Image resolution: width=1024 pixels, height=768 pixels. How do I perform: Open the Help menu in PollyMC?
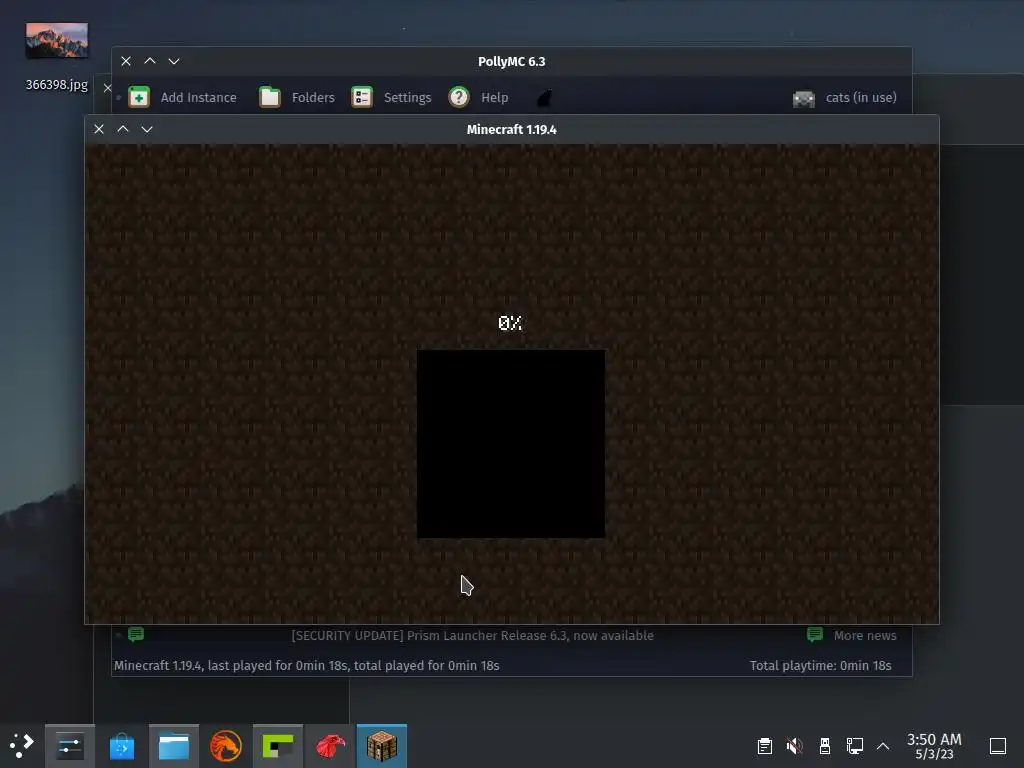pyautogui.click(x=479, y=97)
